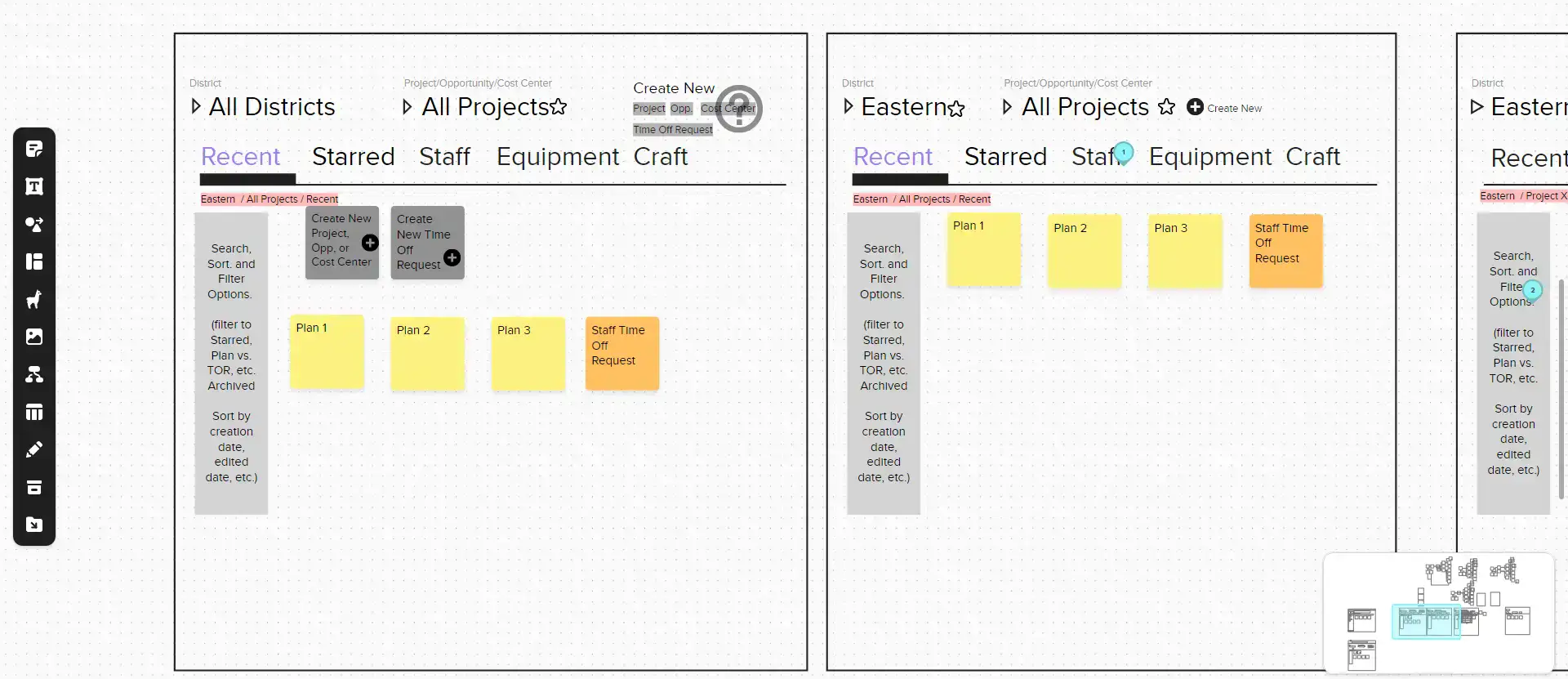Open the All Projects disclosure arrow
1568x679 pixels.
pos(408,107)
